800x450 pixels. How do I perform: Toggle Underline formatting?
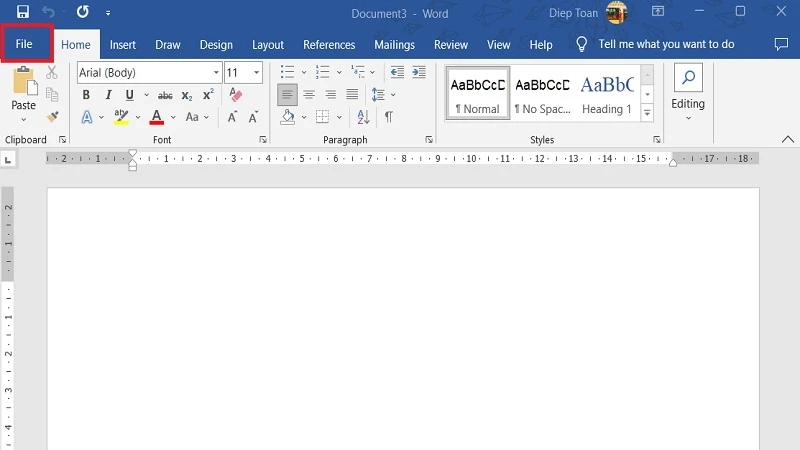pos(130,95)
